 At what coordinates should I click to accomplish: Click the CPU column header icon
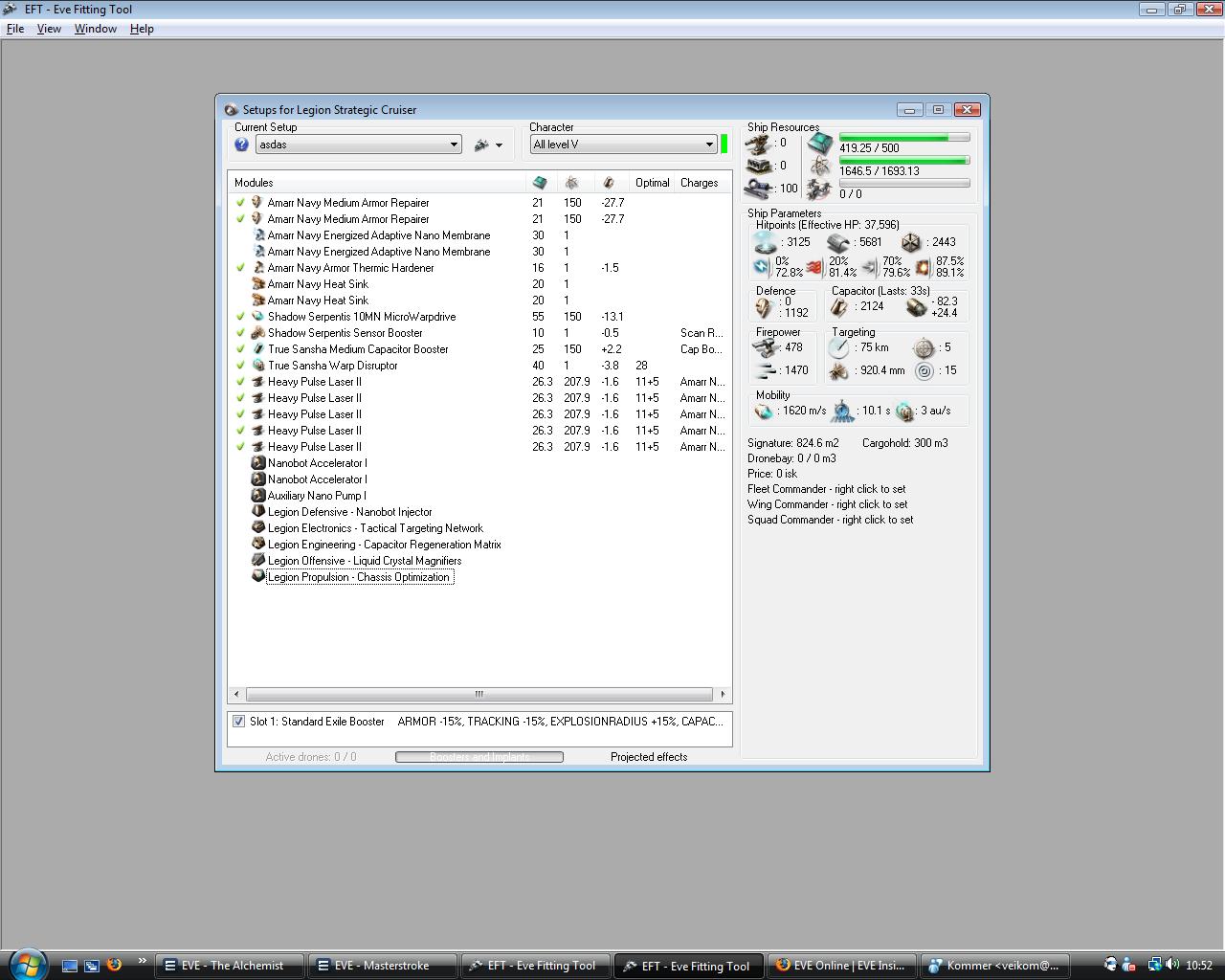click(x=540, y=183)
